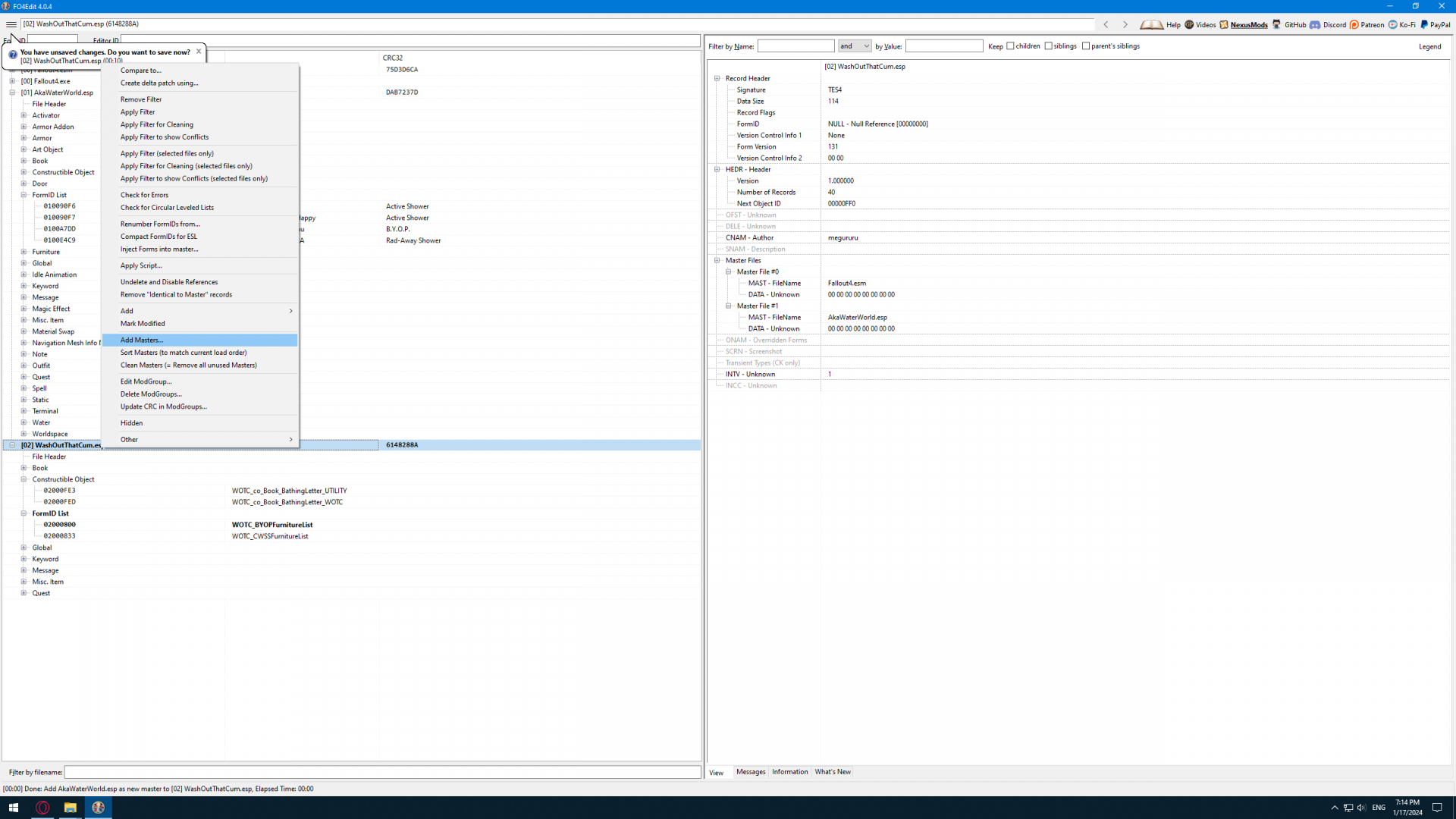
Task: Click the back navigation arrow
Action: pyautogui.click(x=1106, y=24)
